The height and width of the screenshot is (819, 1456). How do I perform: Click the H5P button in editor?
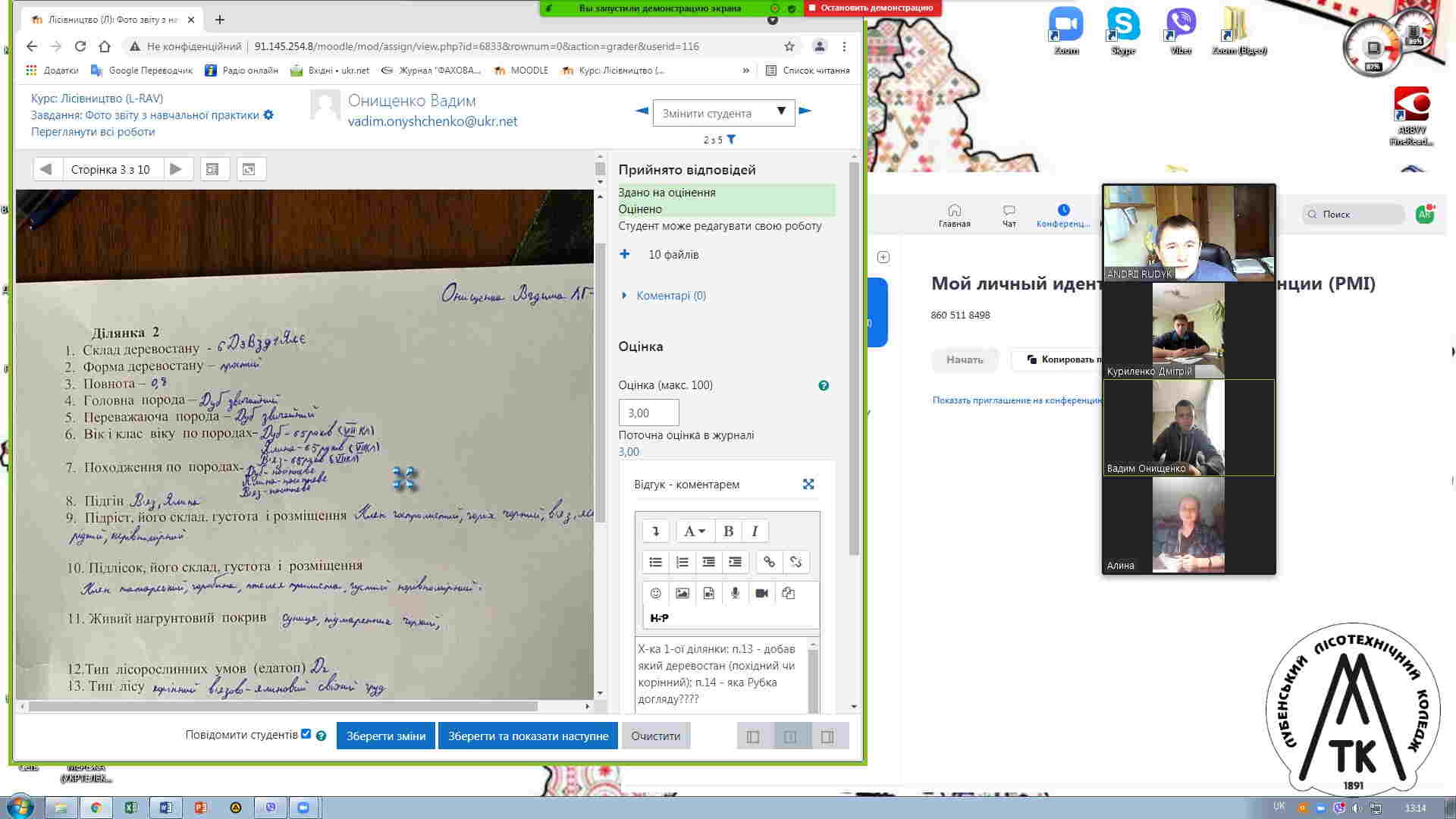[660, 618]
